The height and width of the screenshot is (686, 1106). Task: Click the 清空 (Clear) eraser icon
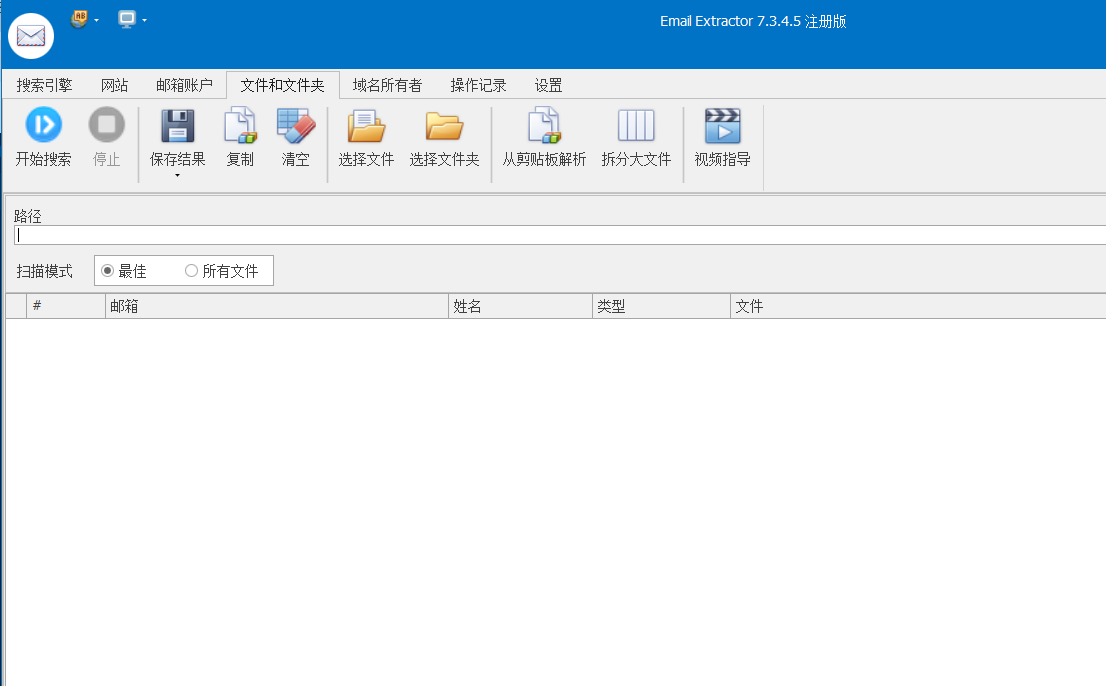pos(295,125)
